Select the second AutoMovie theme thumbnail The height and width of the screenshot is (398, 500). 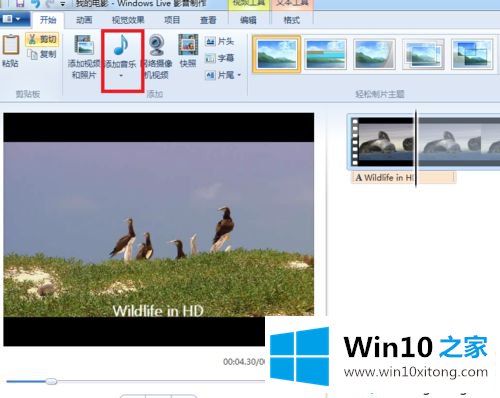point(325,54)
